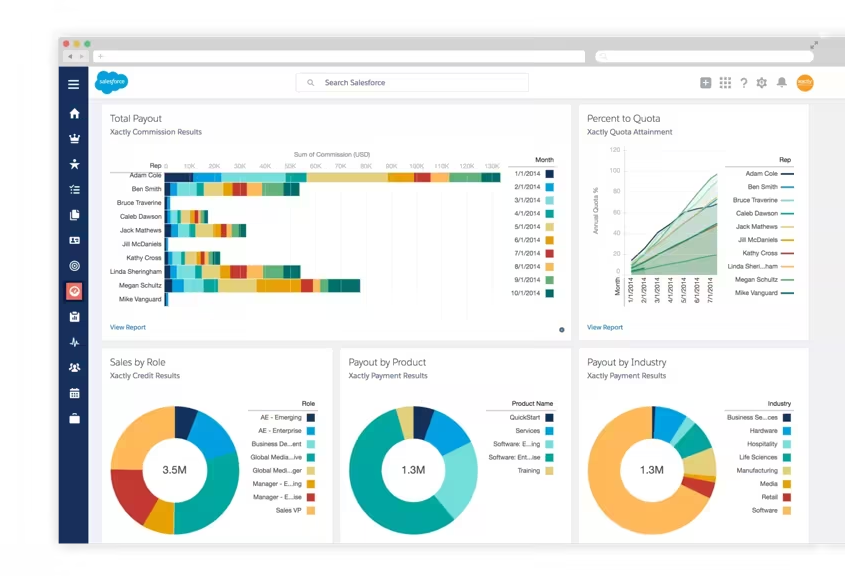Viewport: 845px width, 581px height.
Task: Open the files sidebar icon
Action: click(74, 215)
